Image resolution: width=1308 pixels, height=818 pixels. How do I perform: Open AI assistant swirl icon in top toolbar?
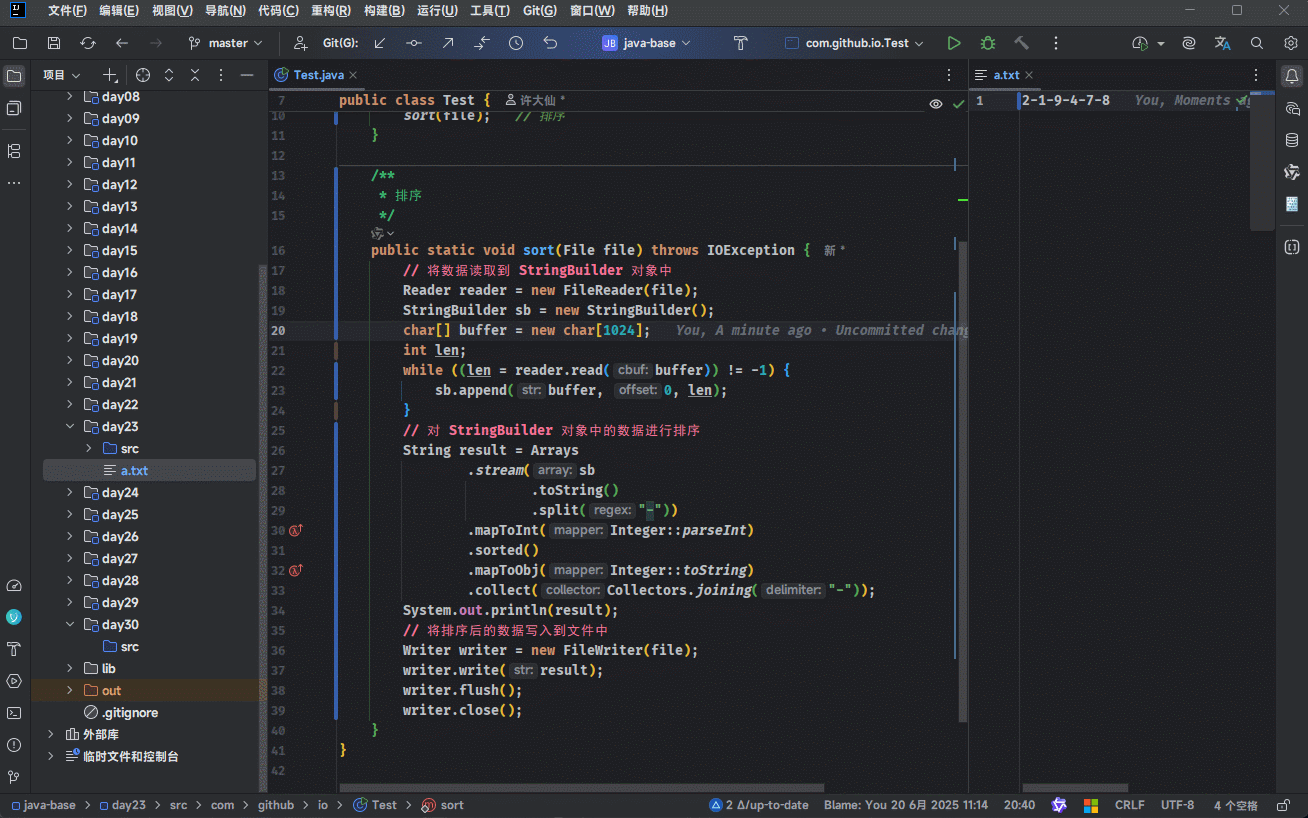click(1189, 43)
